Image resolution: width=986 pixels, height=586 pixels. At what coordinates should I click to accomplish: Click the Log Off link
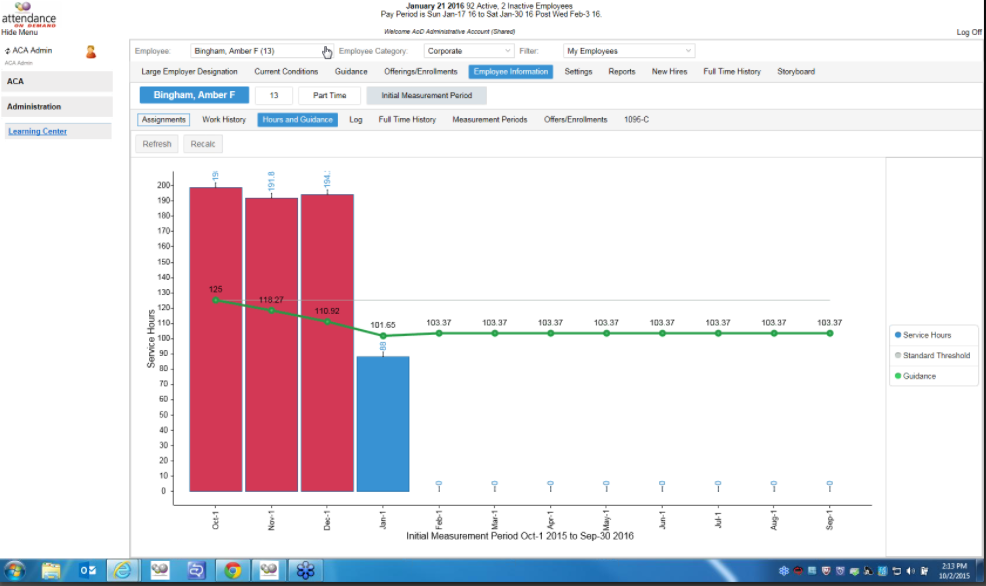click(x=967, y=31)
